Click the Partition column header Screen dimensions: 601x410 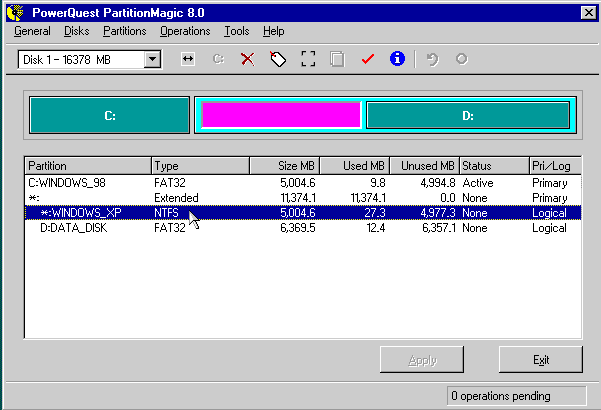(x=88, y=166)
